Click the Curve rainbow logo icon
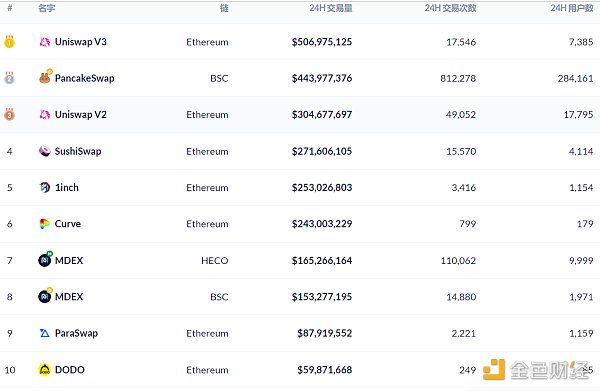The height and width of the screenshot is (391, 600). (45, 223)
